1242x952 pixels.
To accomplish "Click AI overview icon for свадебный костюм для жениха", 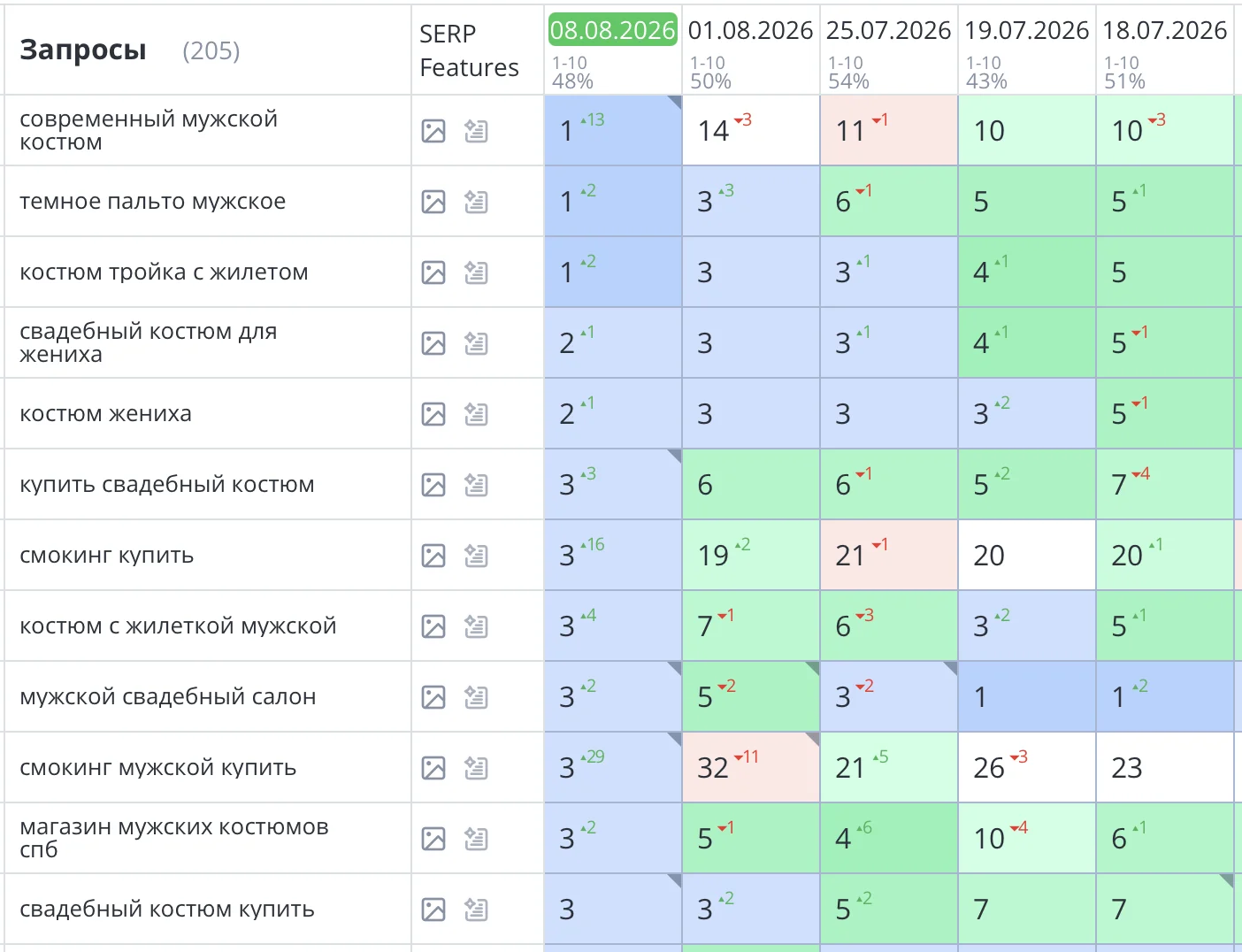I will pos(476,343).
